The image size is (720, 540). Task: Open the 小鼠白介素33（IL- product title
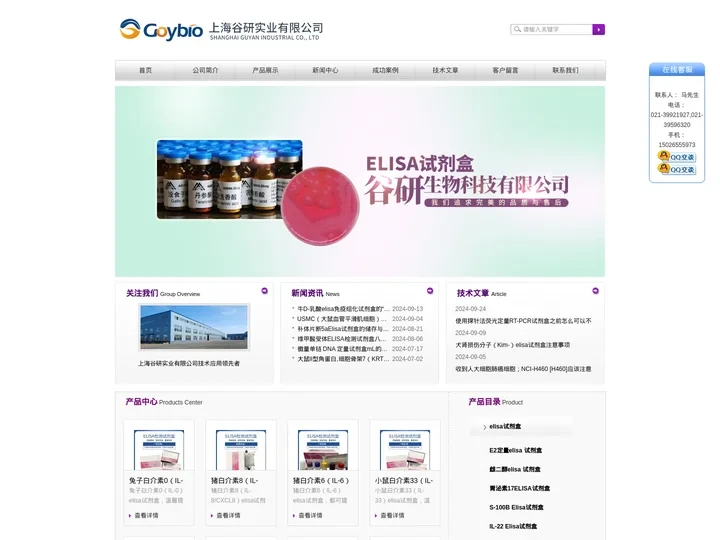[404, 480]
